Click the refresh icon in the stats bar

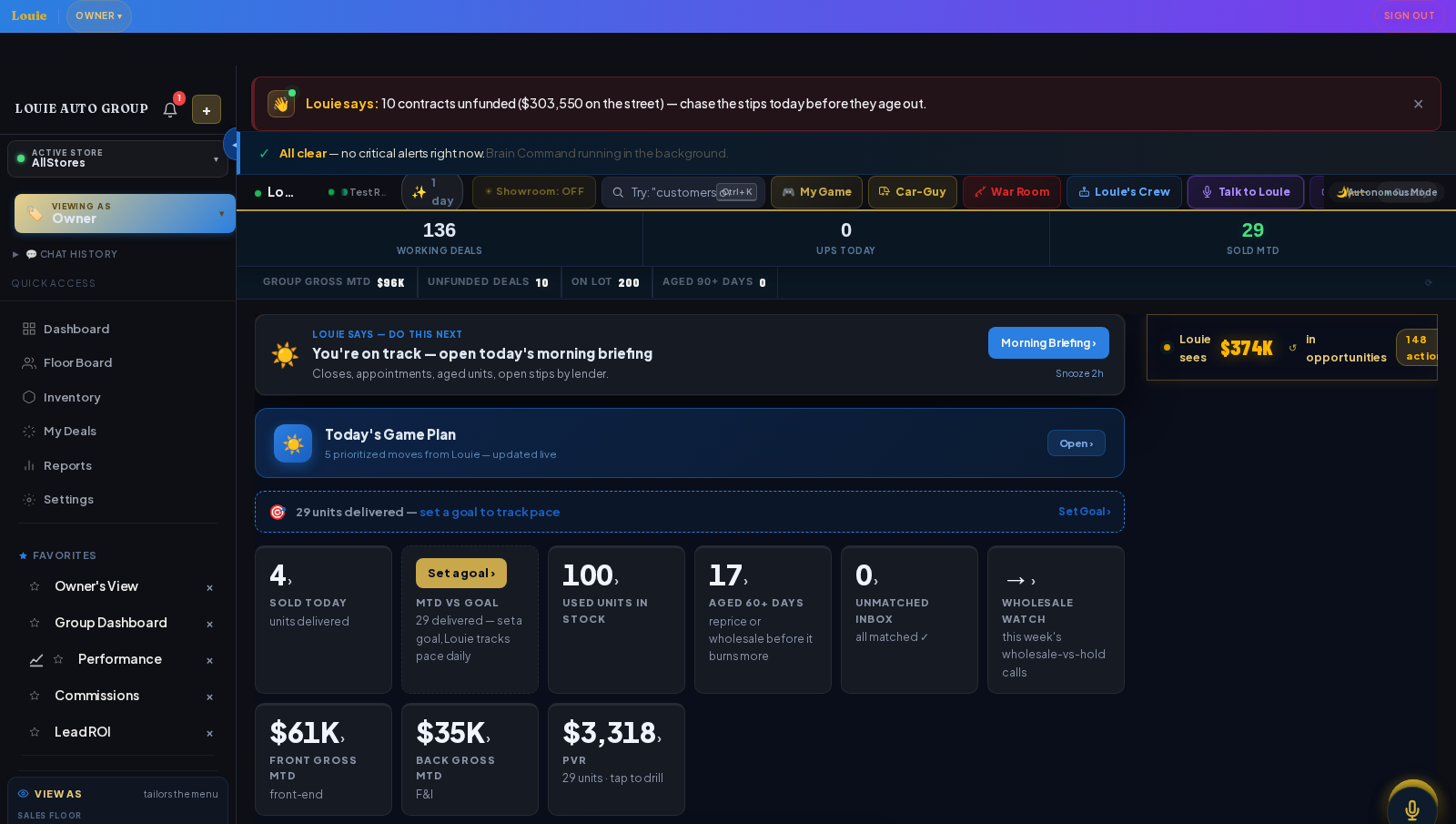click(x=1429, y=283)
